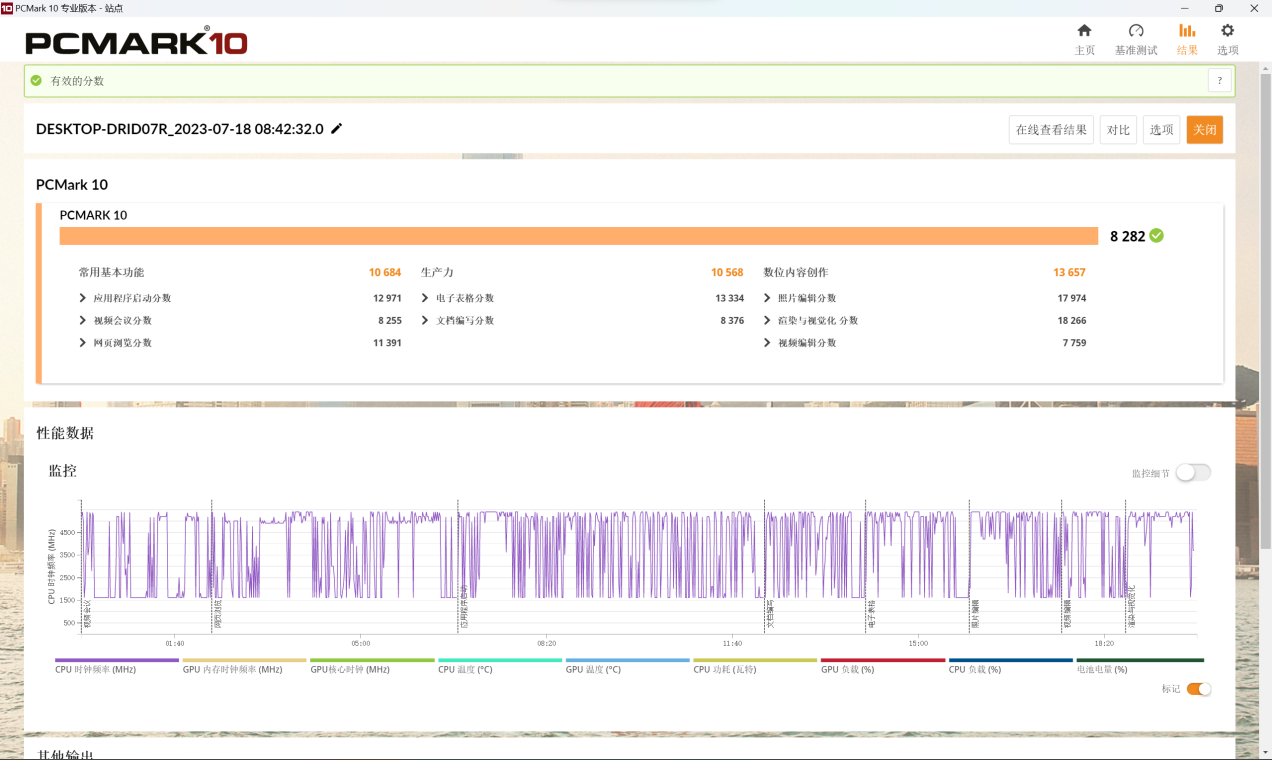Expand 照片编辑分数 score row
The width and height of the screenshot is (1272, 760).
pos(768,298)
